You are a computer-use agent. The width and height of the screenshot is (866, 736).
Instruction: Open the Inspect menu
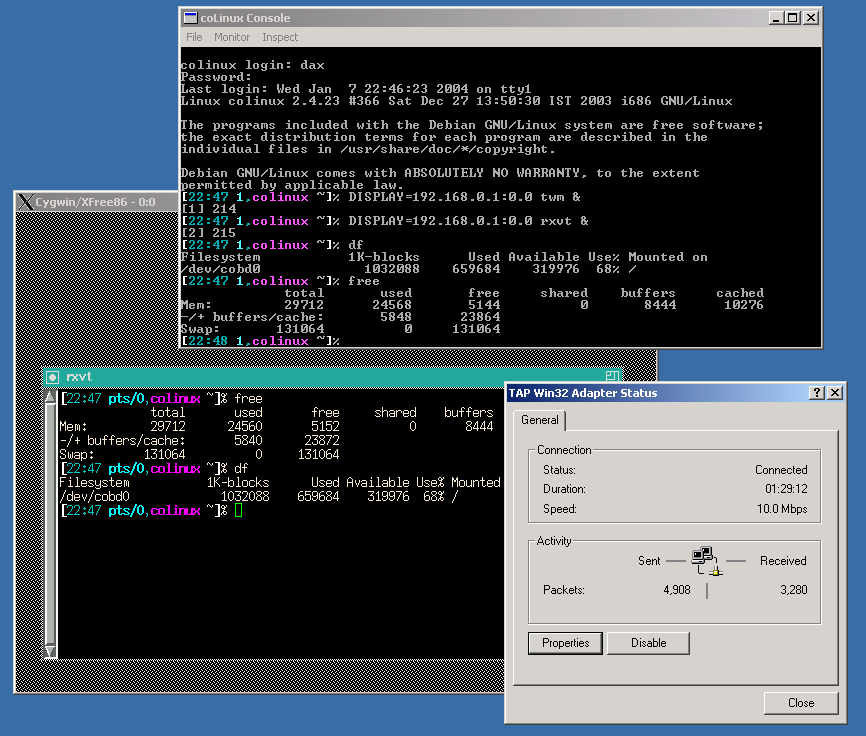(x=280, y=37)
